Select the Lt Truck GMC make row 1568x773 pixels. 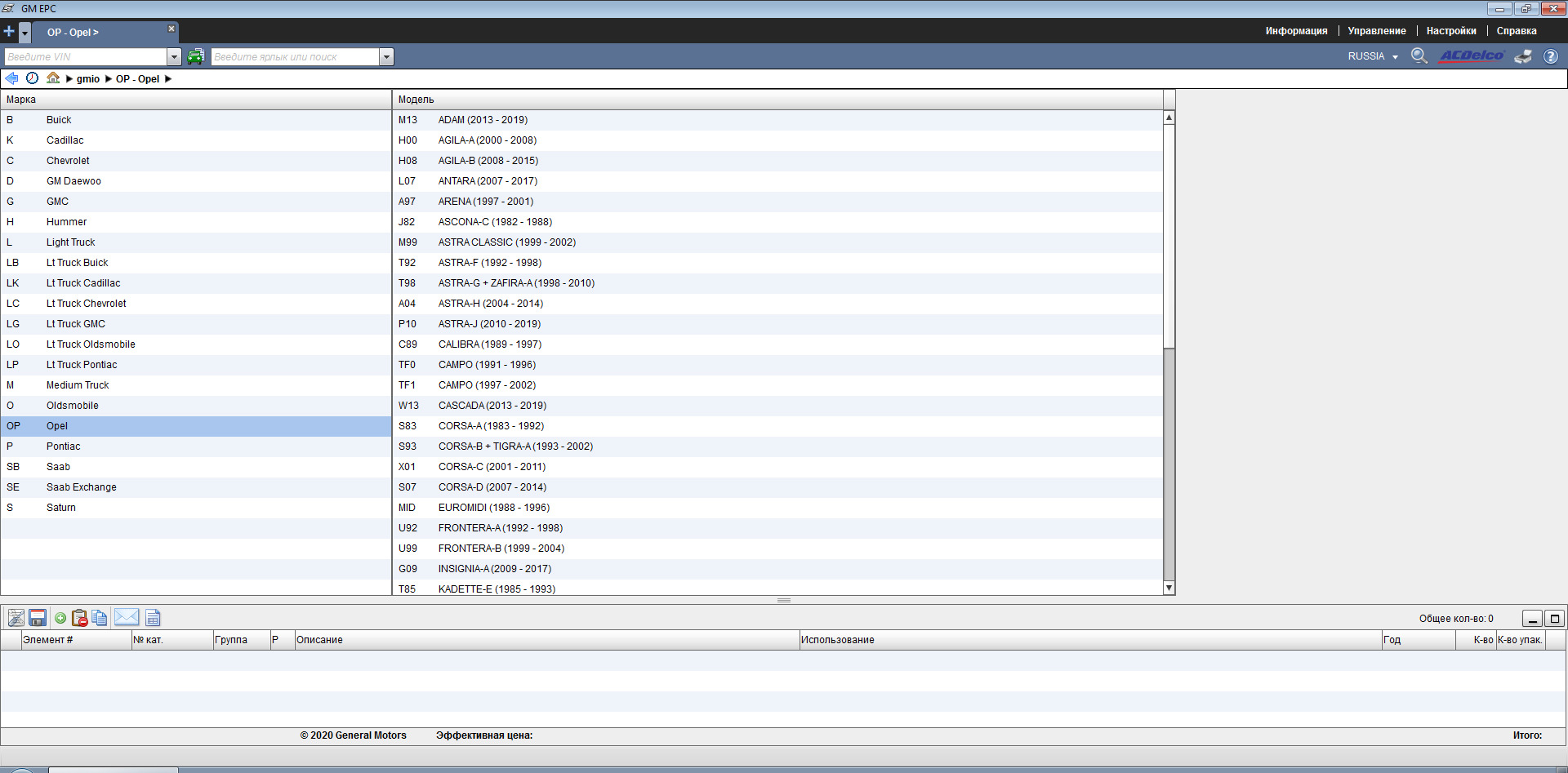(x=196, y=324)
